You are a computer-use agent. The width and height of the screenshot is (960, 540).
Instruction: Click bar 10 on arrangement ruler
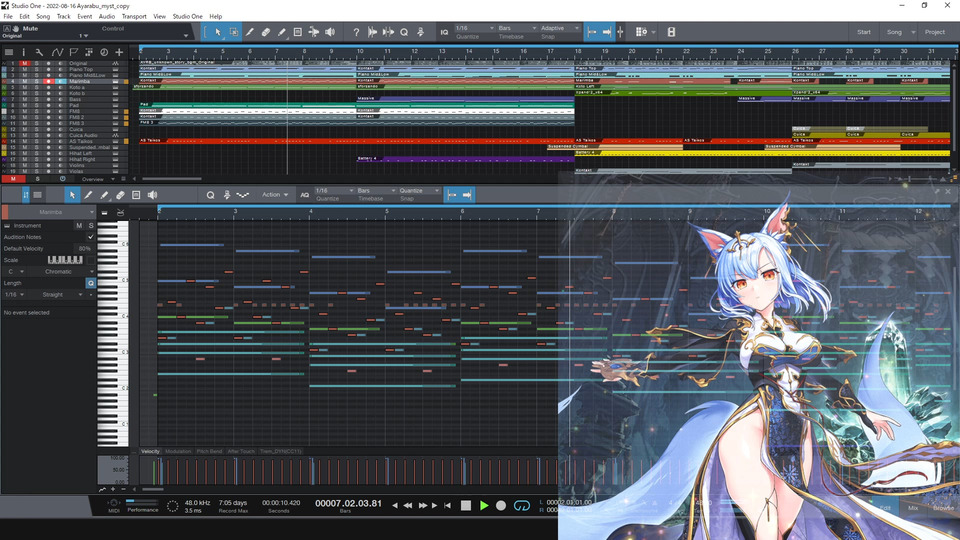[x=360, y=51]
